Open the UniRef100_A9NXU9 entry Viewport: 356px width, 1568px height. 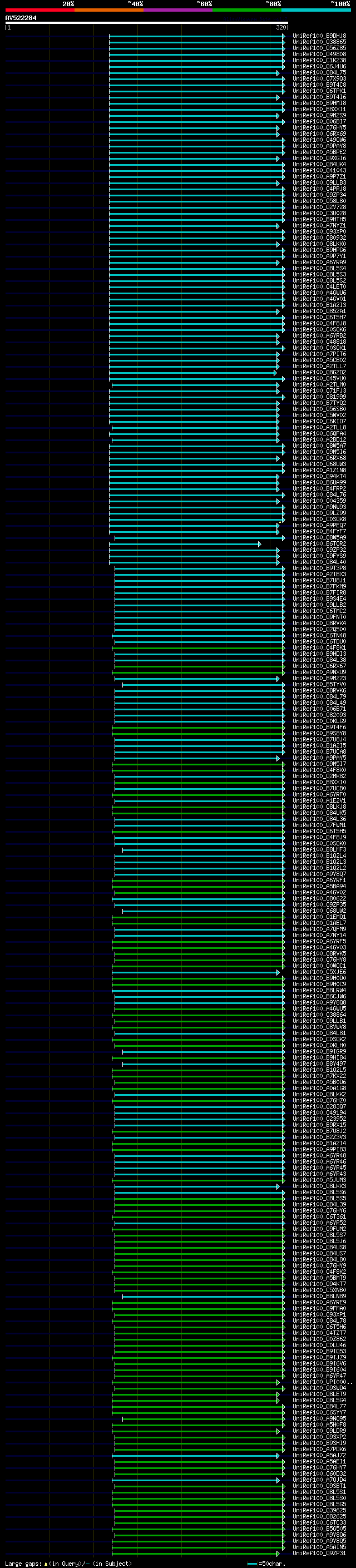coord(319,672)
